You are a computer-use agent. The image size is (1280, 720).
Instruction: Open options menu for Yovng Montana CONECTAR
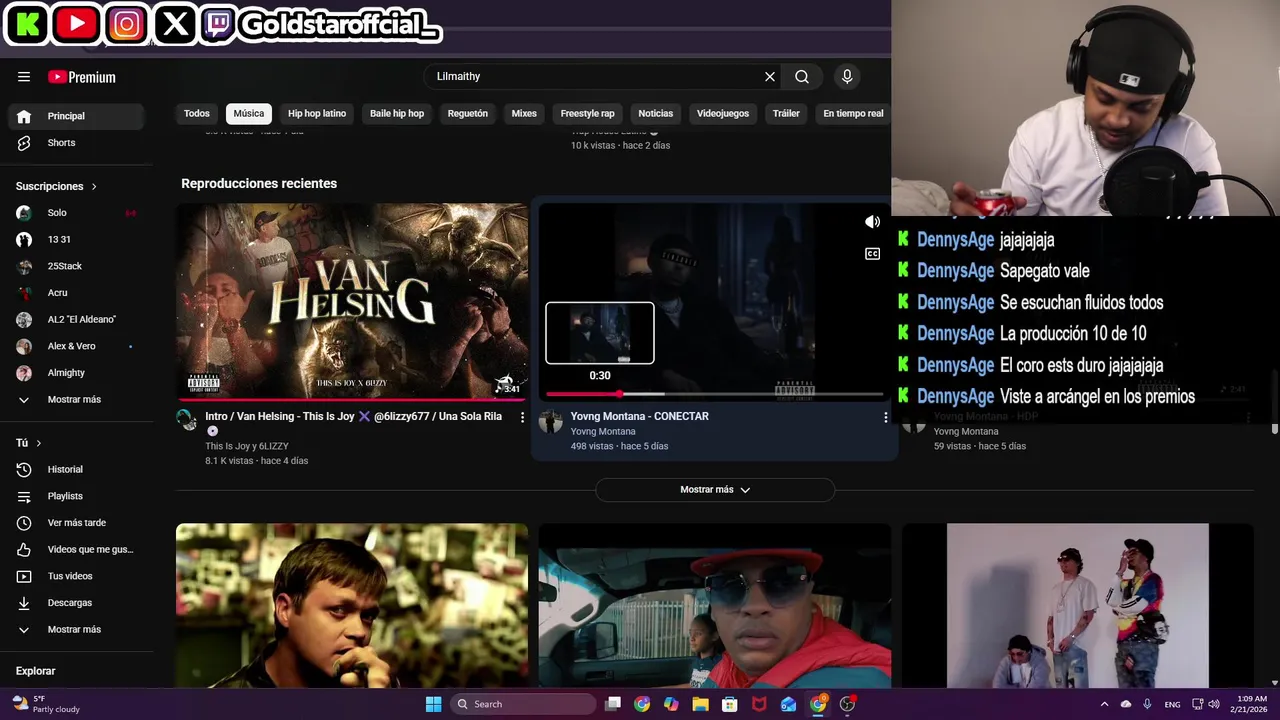[885, 417]
